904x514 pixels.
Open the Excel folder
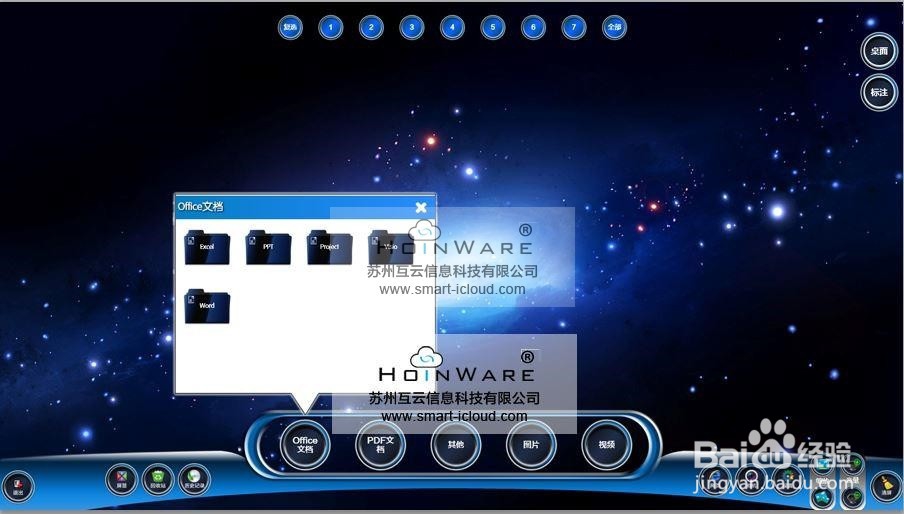207,247
